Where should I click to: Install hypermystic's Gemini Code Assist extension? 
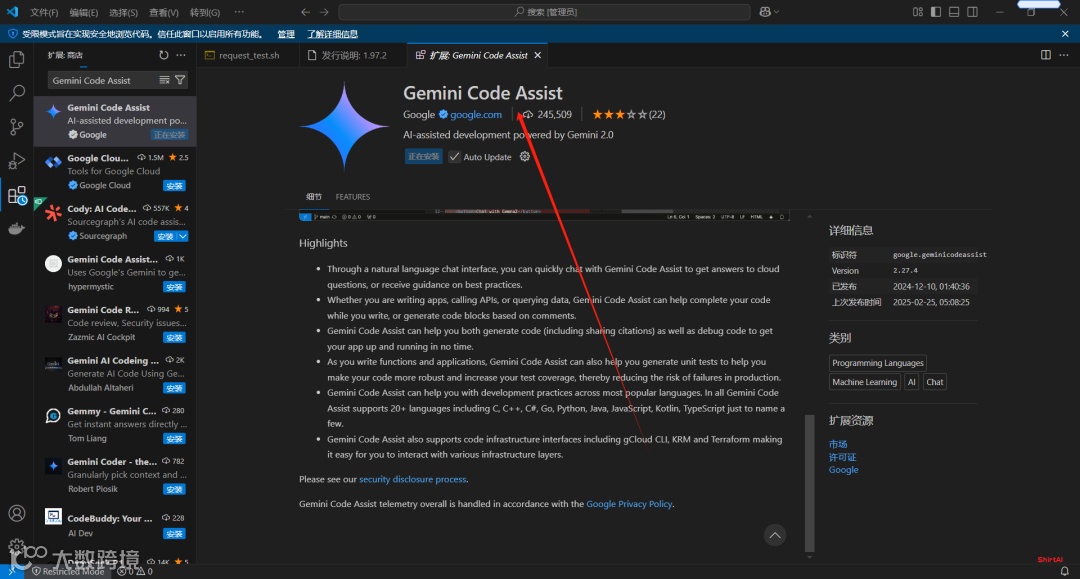(174, 287)
